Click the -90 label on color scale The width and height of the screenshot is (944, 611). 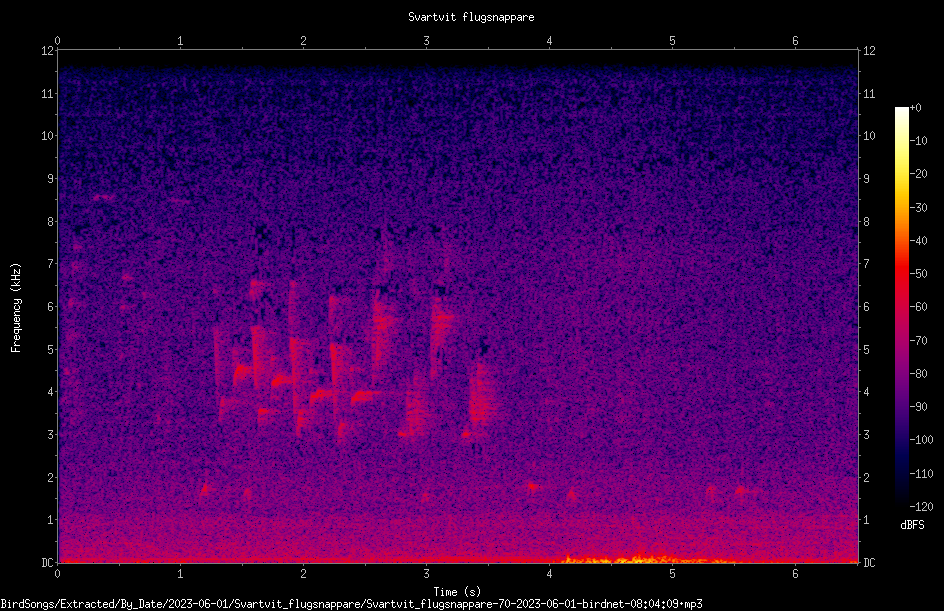[x=919, y=407]
